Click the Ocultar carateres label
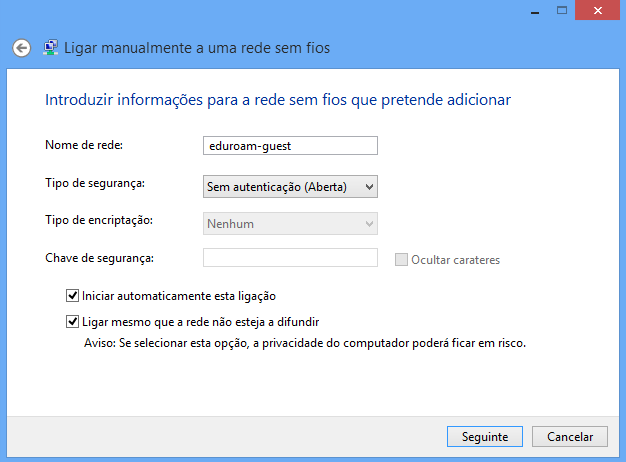The image size is (626, 462). (x=456, y=260)
